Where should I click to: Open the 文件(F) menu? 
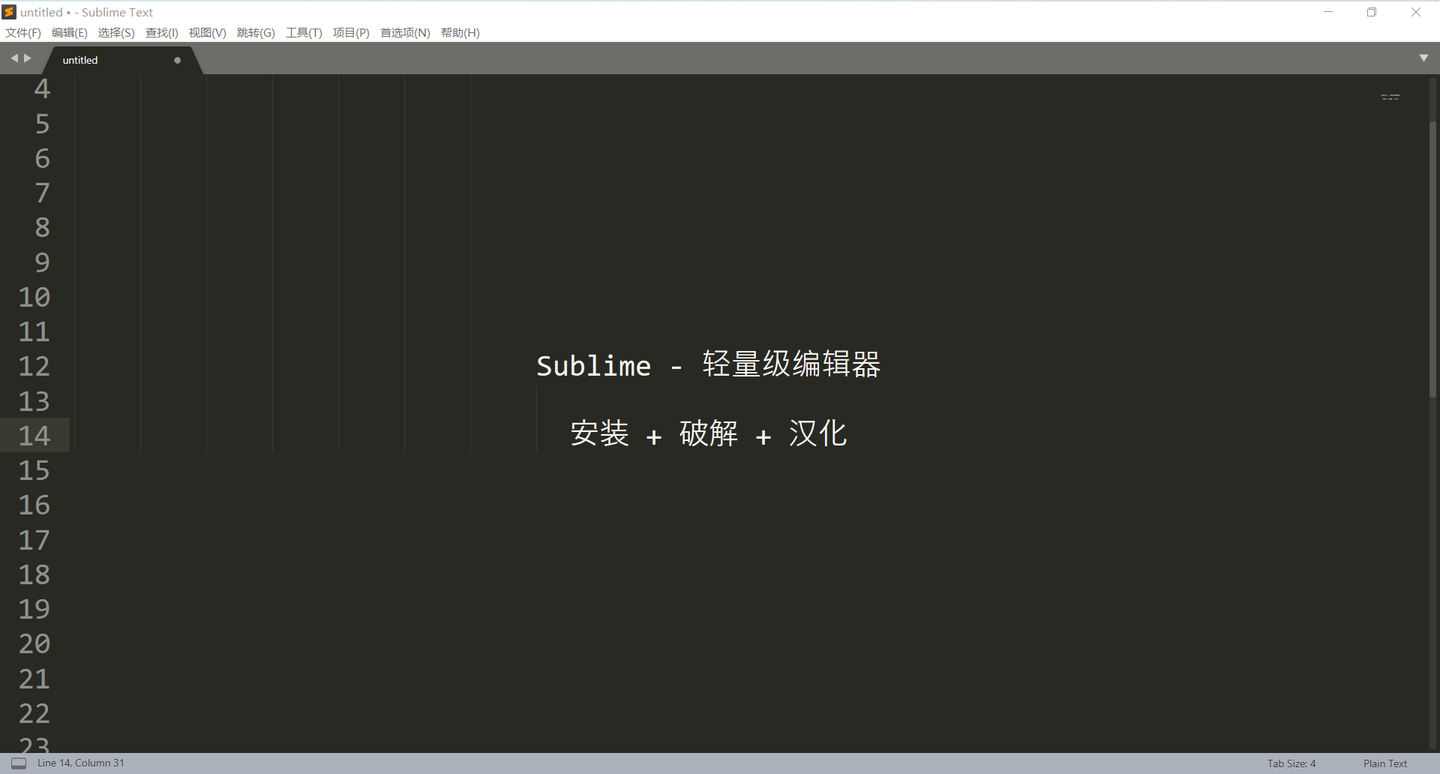click(x=23, y=33)
